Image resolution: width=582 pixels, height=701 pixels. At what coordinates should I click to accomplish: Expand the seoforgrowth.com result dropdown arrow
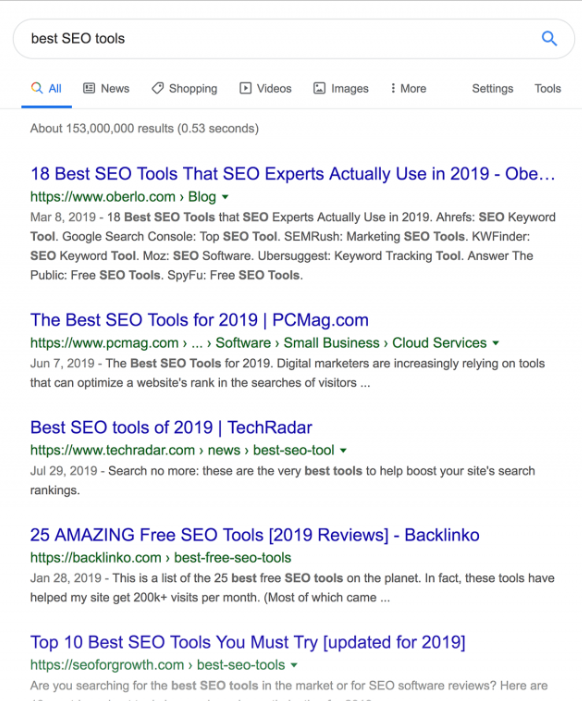(x=294, y=665)
